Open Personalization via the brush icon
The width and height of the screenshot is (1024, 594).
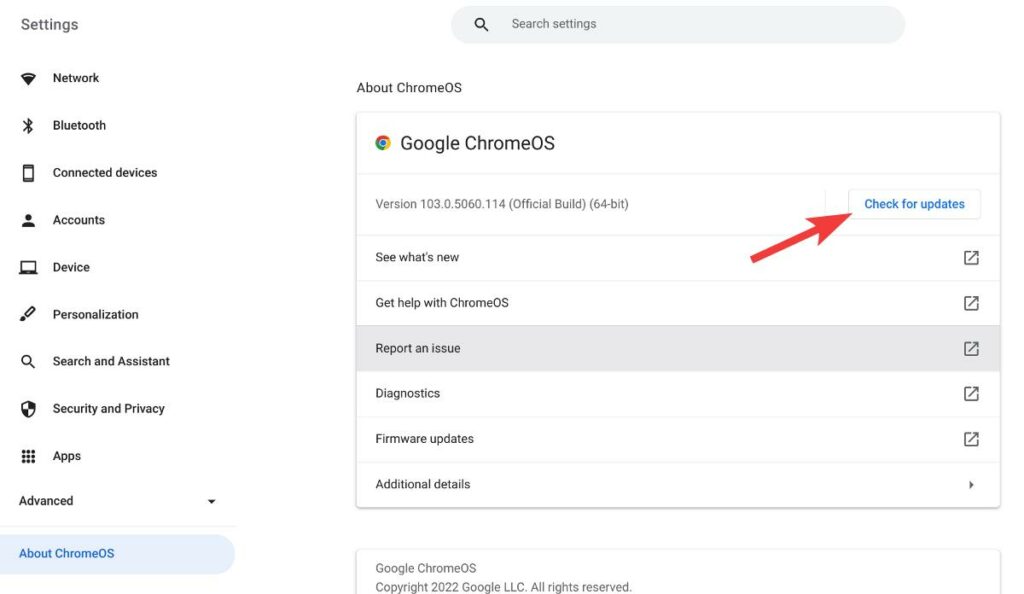(29, 314)
